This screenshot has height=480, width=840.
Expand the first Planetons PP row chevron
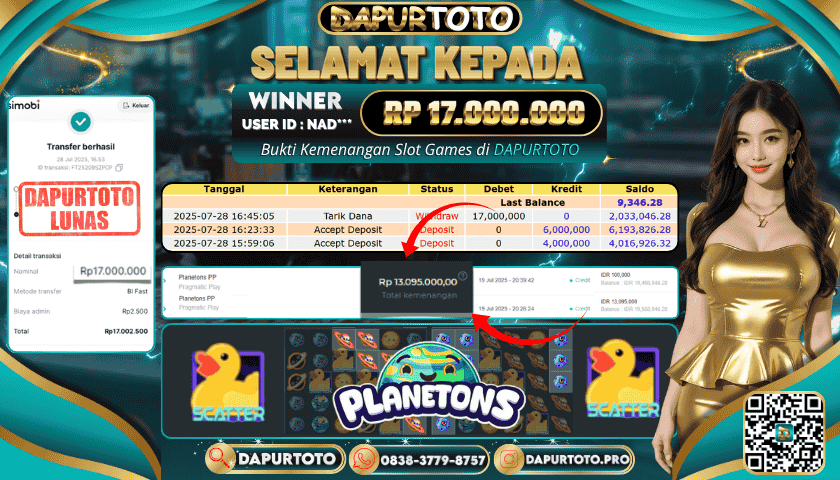(x=166, y=279)
